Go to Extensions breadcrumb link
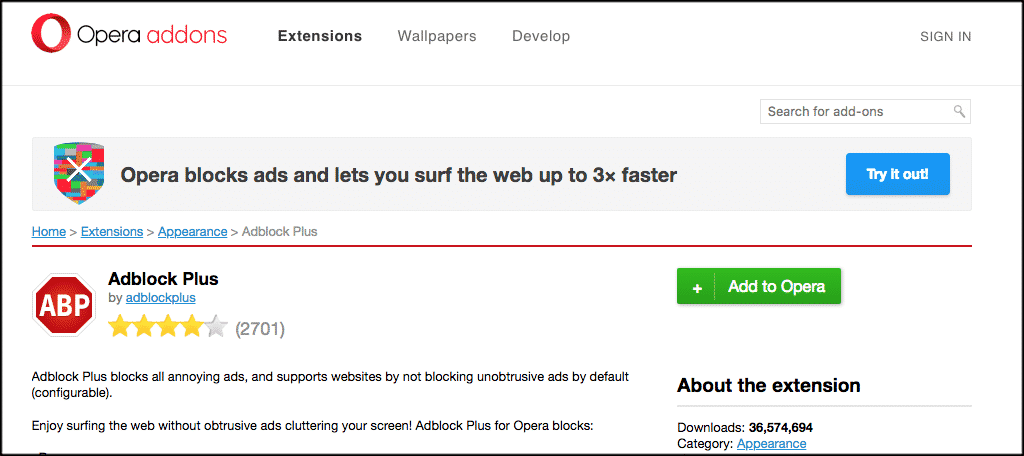This screenshot has height=456, width=1024. pyautogui.click(x=112, y=231)
